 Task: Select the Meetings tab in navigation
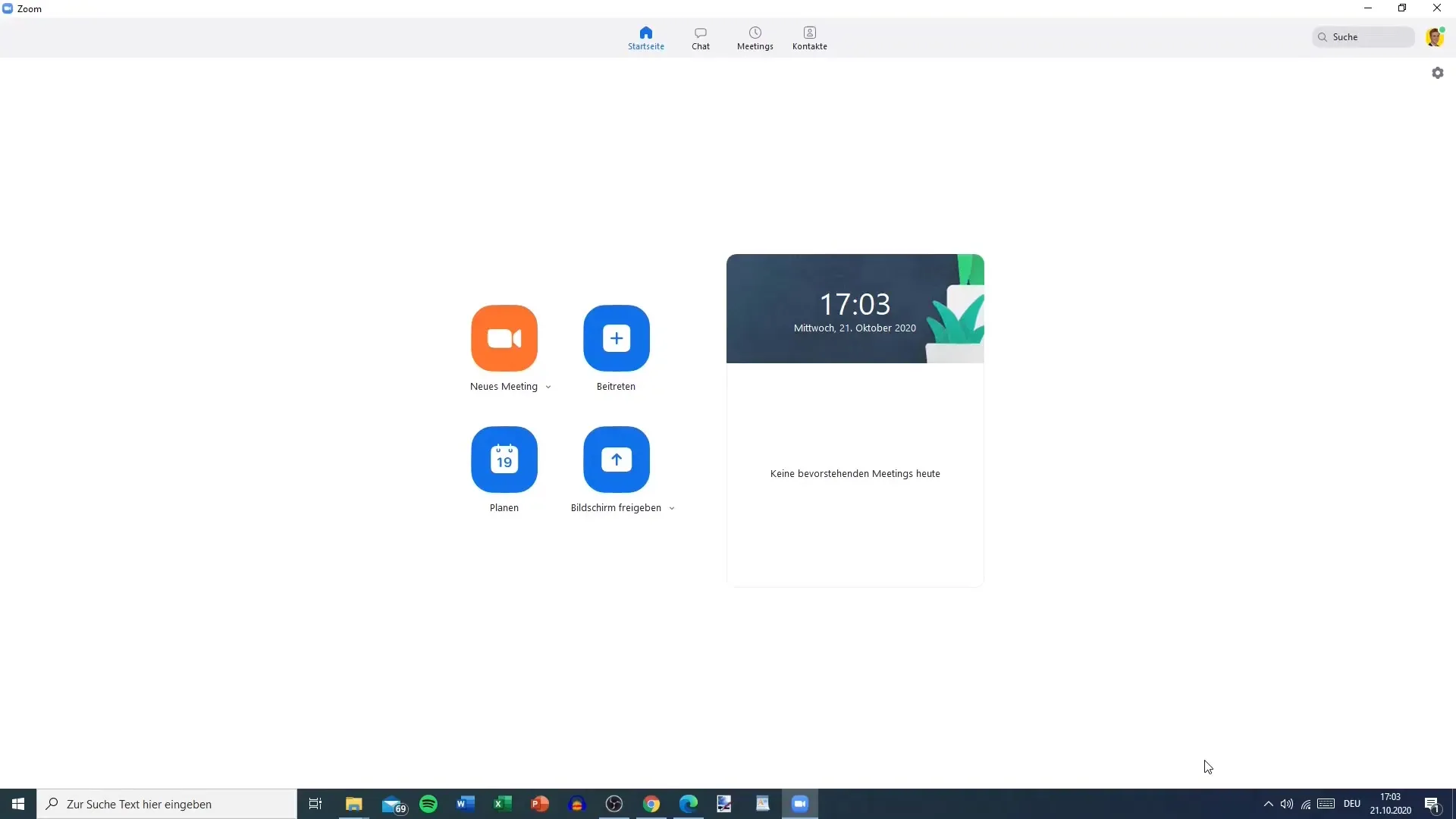pos(755,38)
